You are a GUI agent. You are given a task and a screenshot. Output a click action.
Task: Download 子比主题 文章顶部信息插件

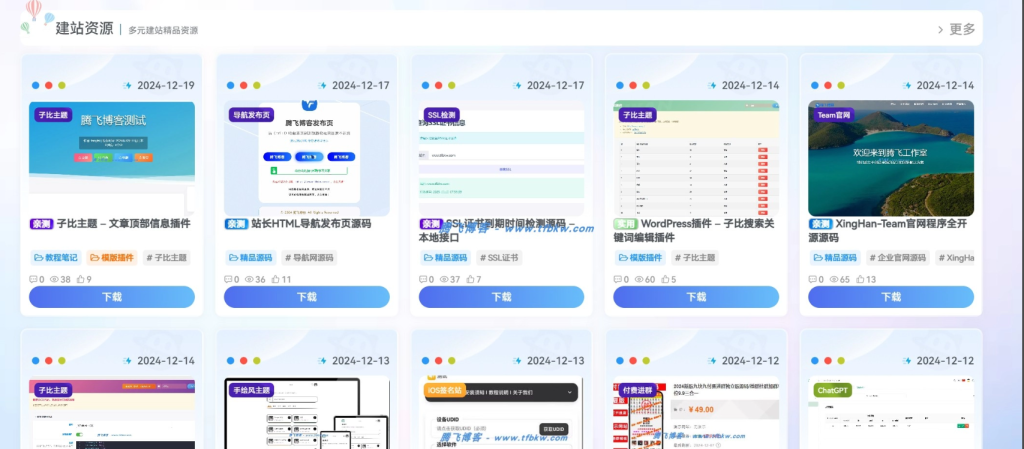[x=112, y=297]
